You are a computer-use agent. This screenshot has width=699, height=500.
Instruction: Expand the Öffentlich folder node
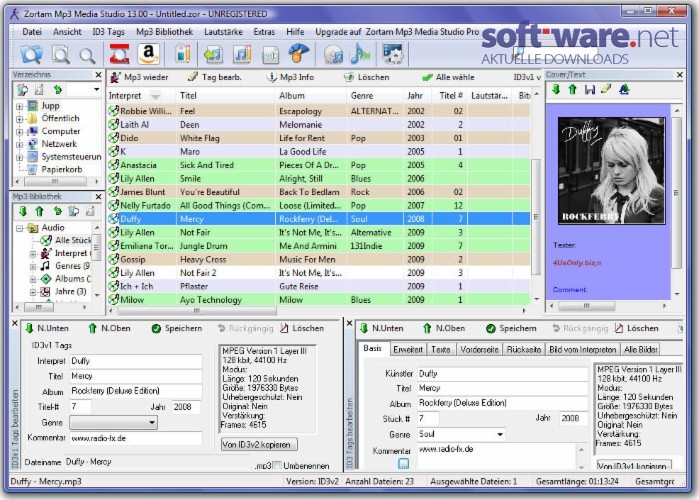click(x=19, y=119)
